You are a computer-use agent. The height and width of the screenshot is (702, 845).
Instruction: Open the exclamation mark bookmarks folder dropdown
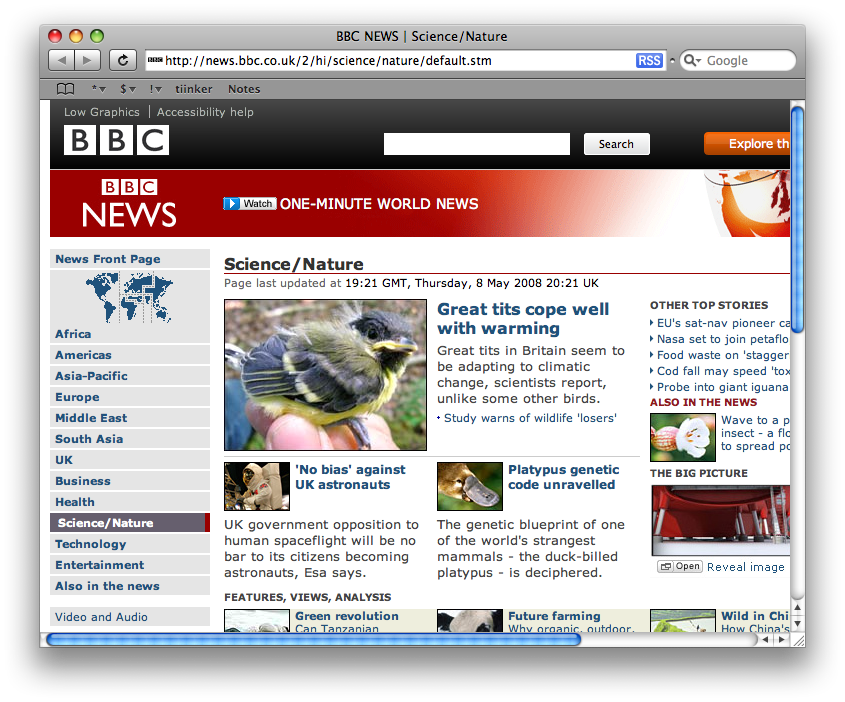(156, 89)
